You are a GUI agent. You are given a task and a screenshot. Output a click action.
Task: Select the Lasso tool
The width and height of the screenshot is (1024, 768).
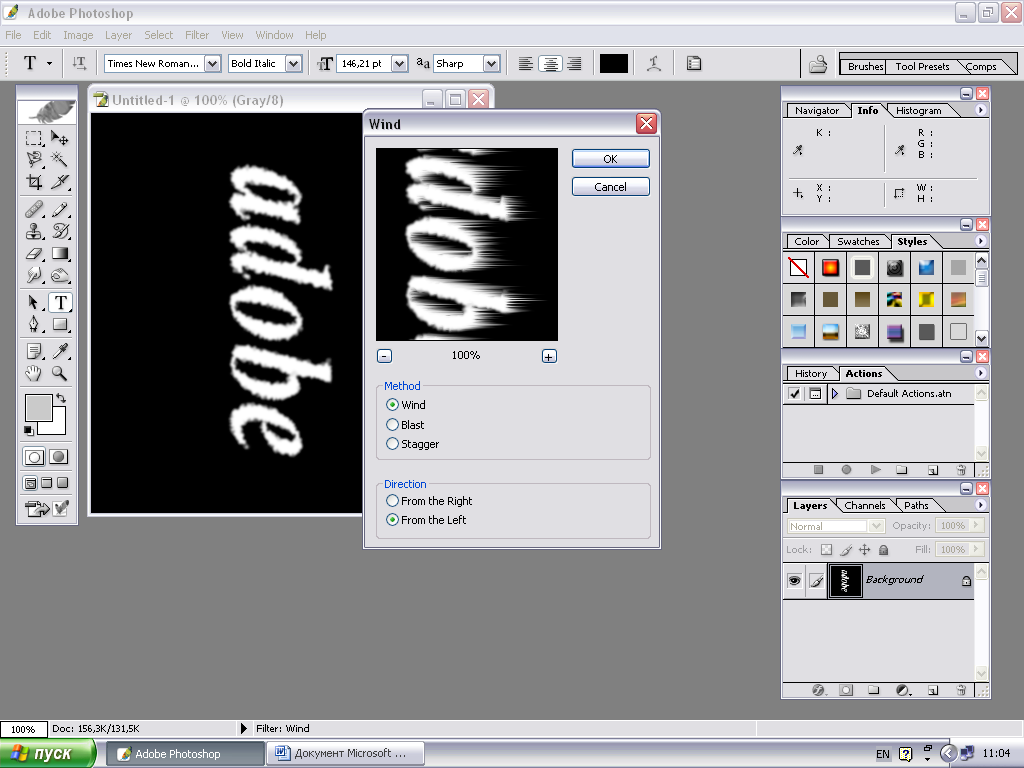34,159
